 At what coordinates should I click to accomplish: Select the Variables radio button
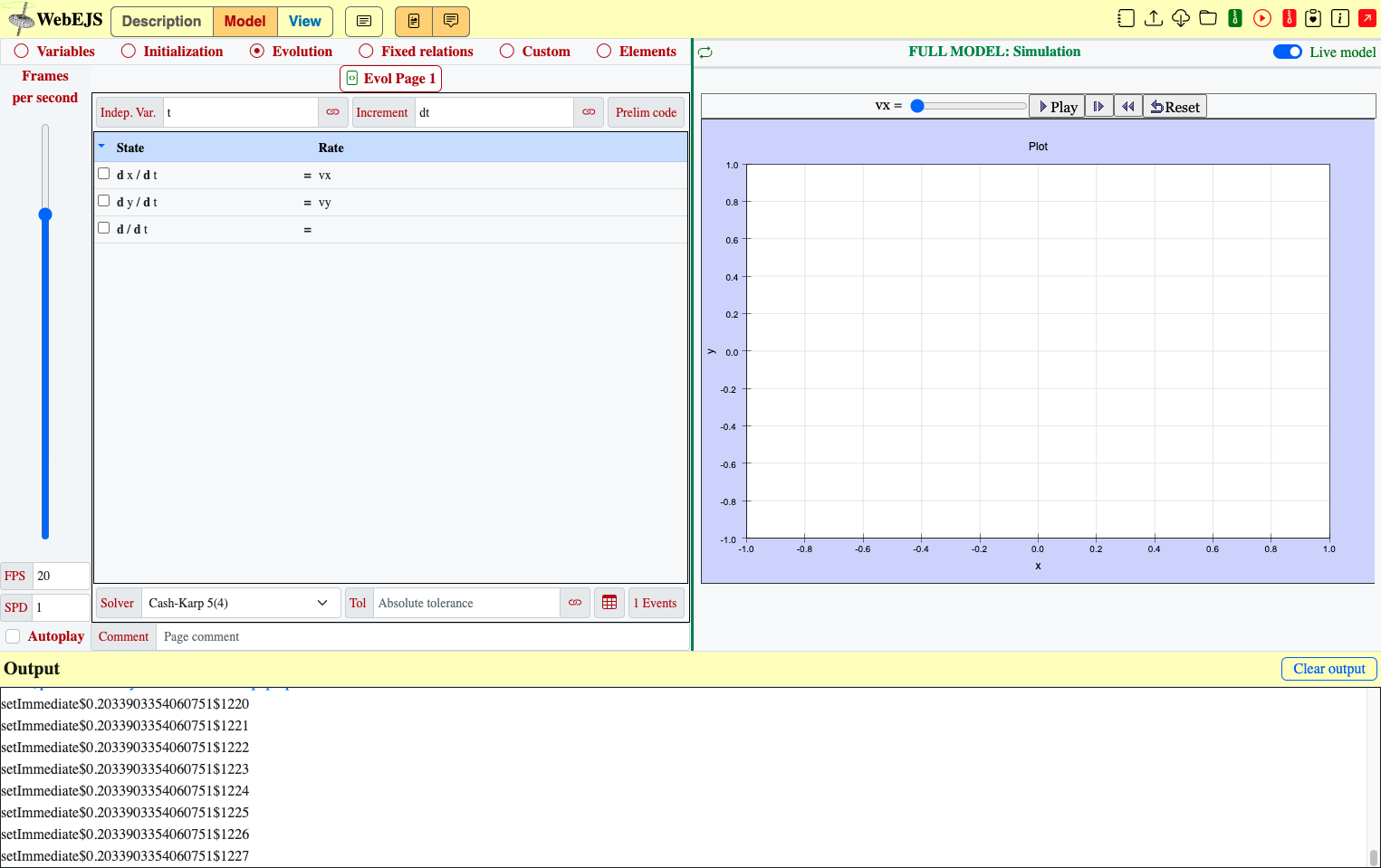coord(22,52)
